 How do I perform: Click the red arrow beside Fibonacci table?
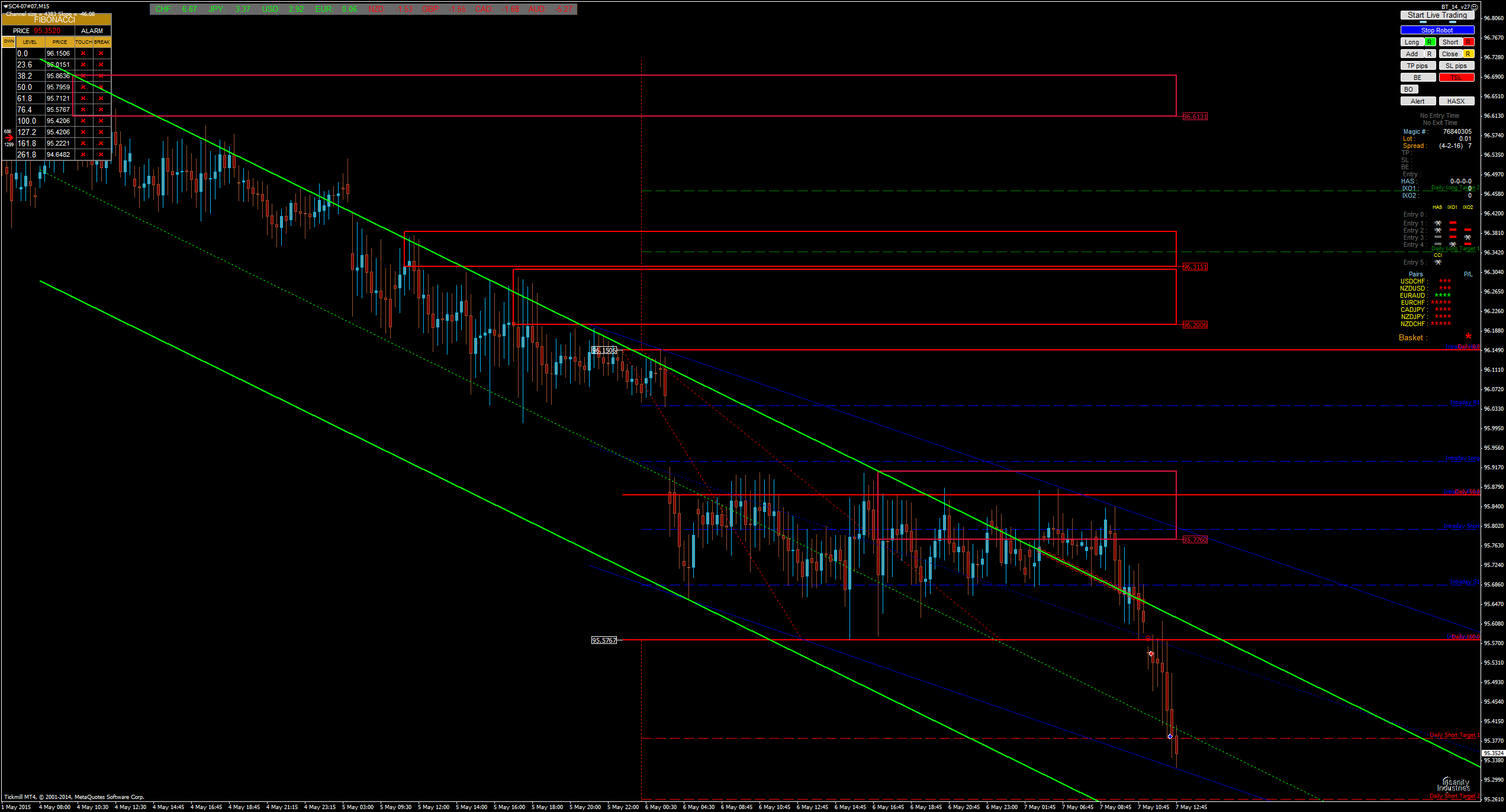[9, 137]
